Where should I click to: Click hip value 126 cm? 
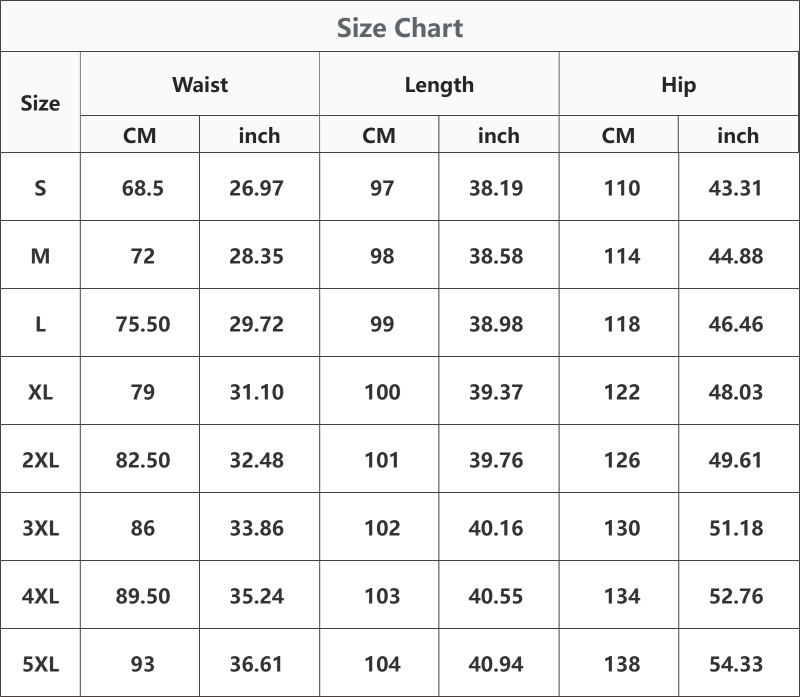pyautogui.click(x=621, y=460)
